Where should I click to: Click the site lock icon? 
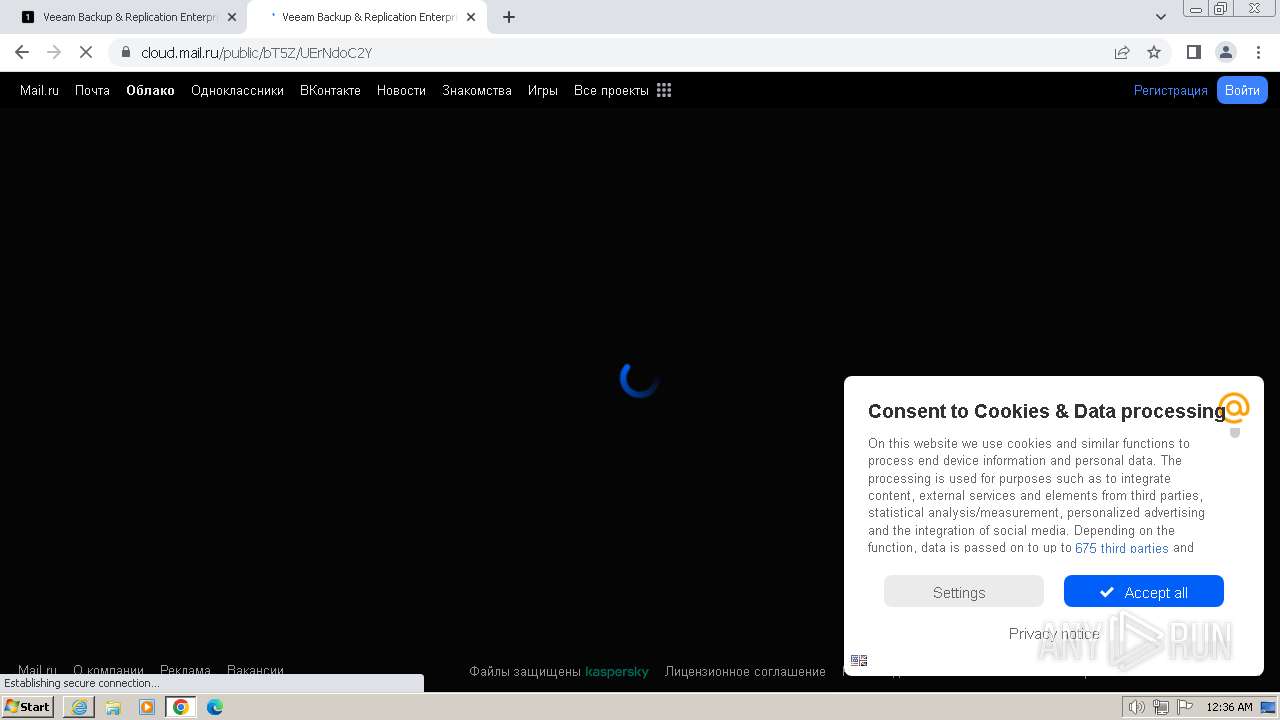coord(126,52)
